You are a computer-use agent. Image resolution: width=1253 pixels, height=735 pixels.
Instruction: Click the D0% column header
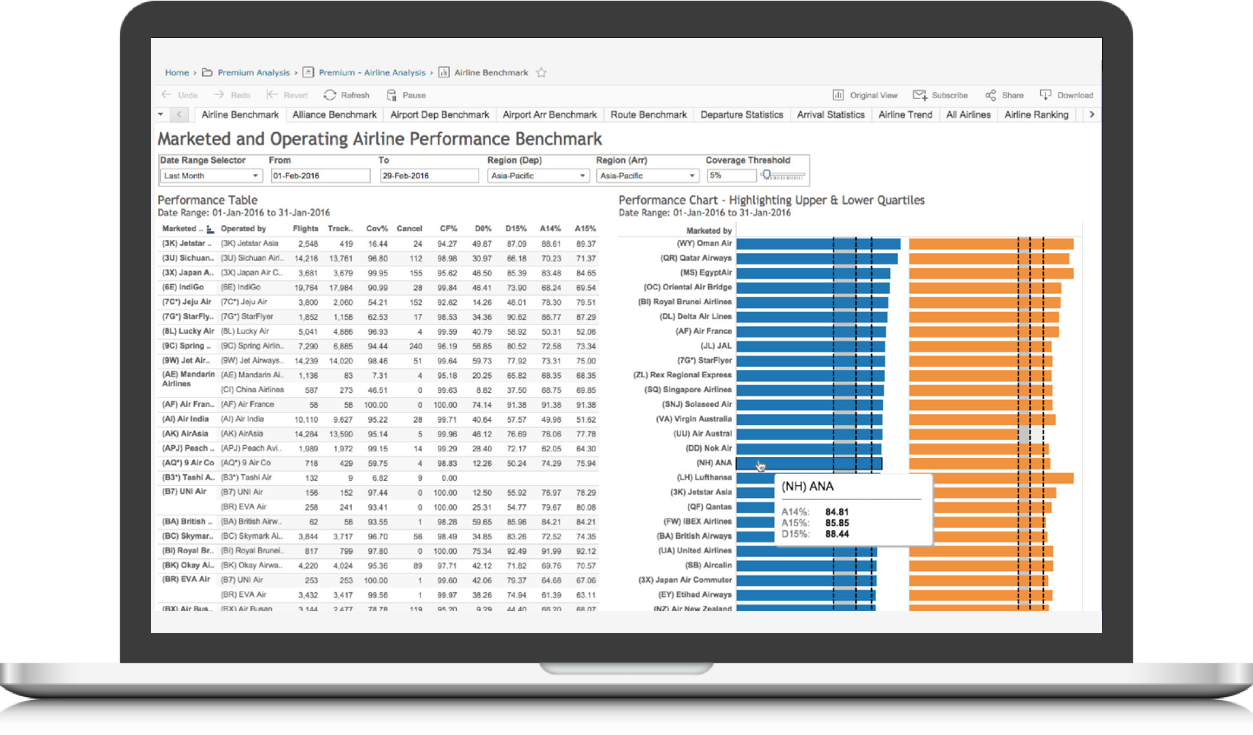click(x=482, y=229)
